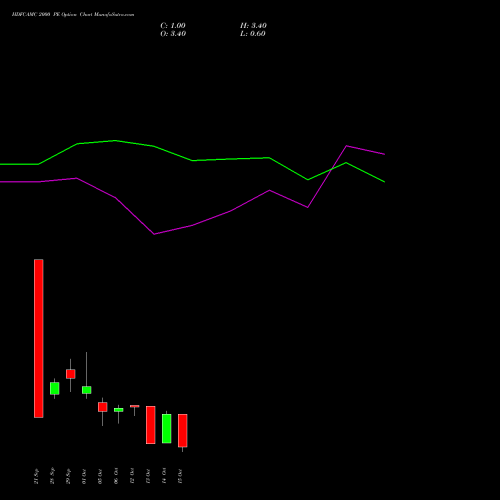Click the green candle for 14 Oct
The height and width of the screenshot is (500, 500).
[x=167, y=429]
